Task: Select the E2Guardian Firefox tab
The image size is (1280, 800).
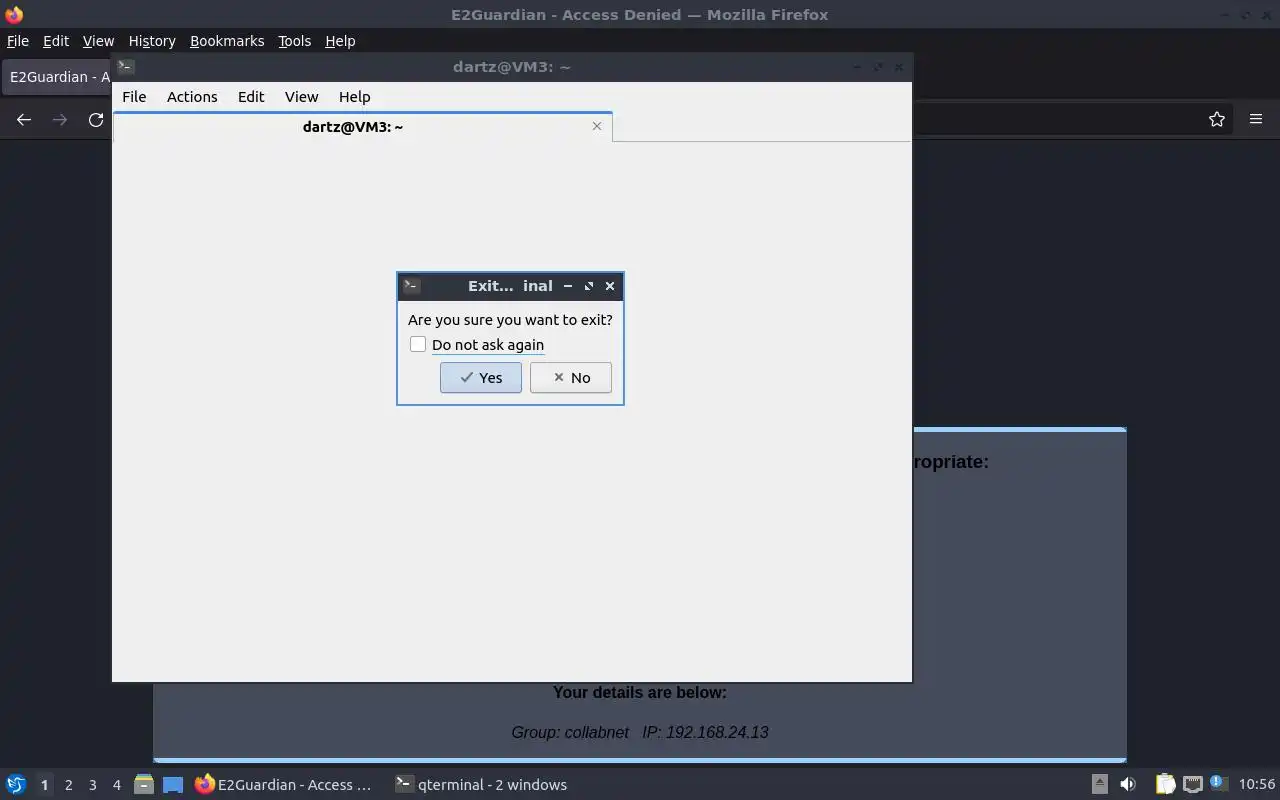Action: 57,77
